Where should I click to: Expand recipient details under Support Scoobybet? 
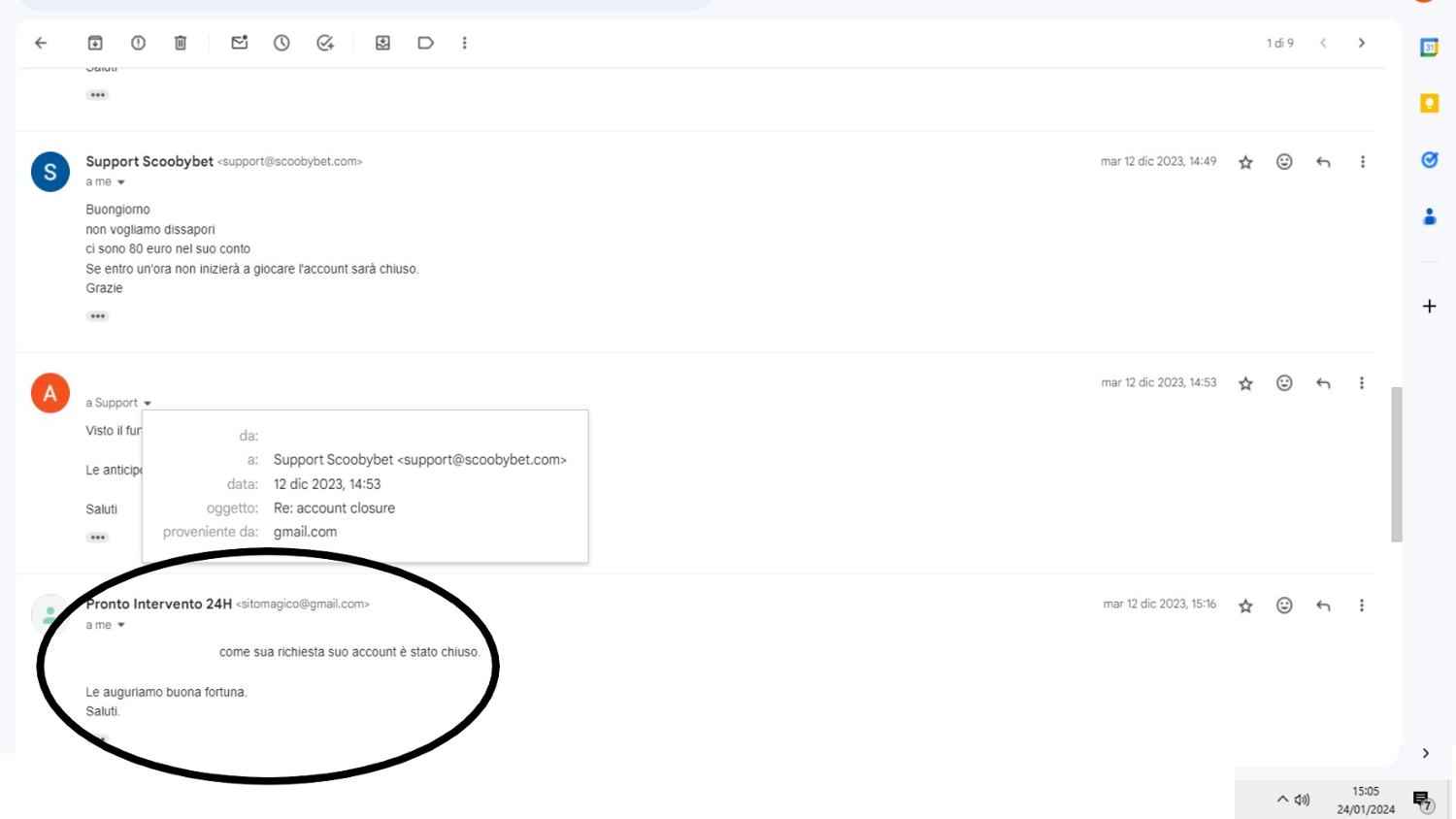(x=121, y=182)
